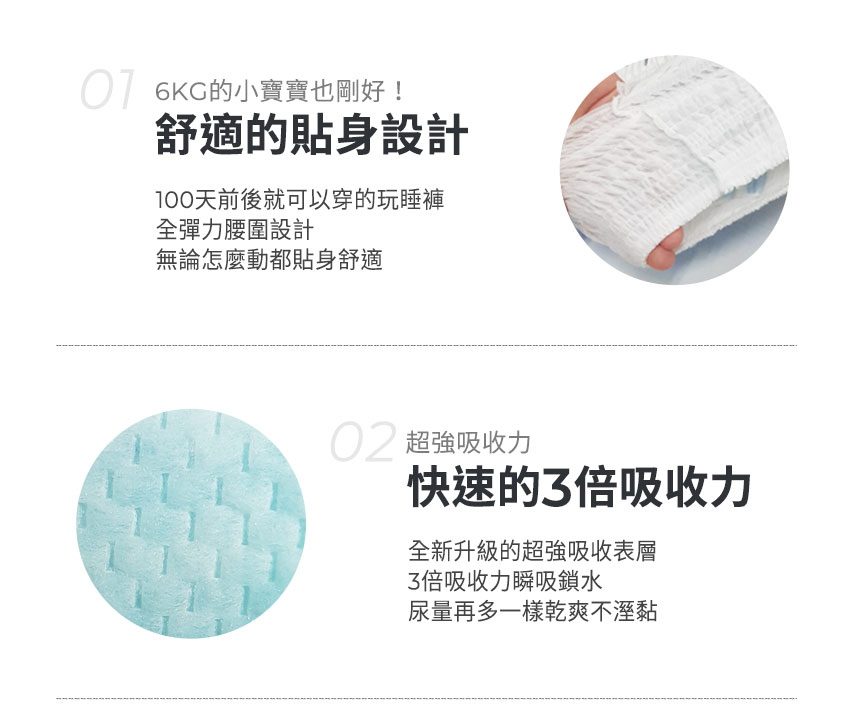Viewport: 850px width, 716px height.
Task: Click the character 舒 in the first heading
Action: pyautogui.click(x=177, y=134)
